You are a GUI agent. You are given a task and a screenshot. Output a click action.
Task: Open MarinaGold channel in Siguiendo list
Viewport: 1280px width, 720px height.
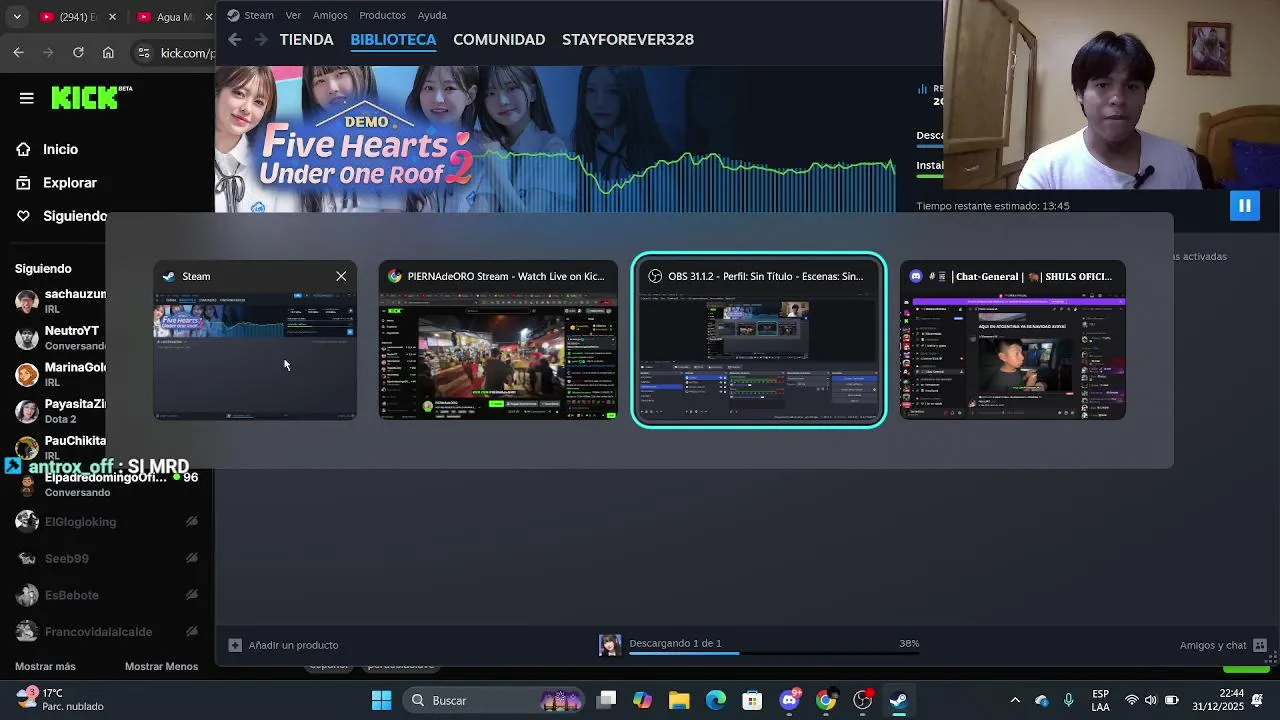click(62, 374)
